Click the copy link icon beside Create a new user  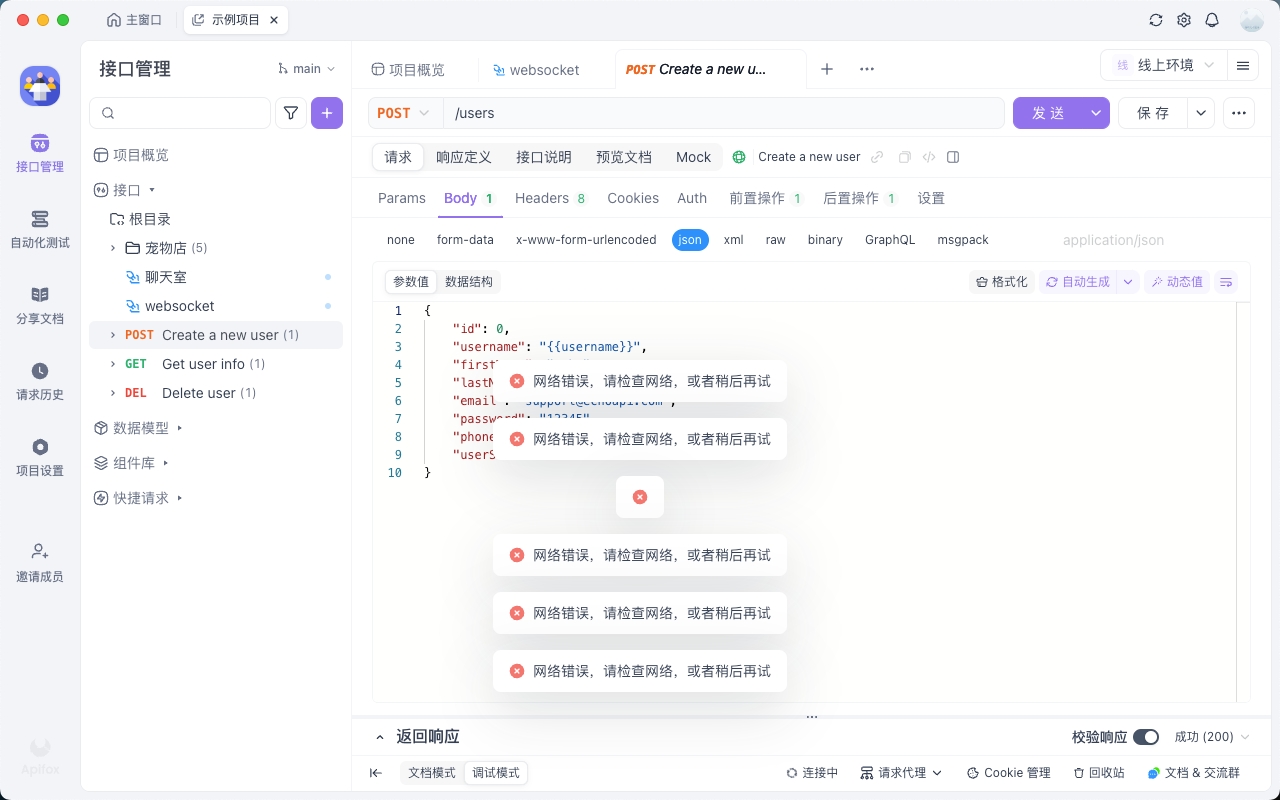877,157
